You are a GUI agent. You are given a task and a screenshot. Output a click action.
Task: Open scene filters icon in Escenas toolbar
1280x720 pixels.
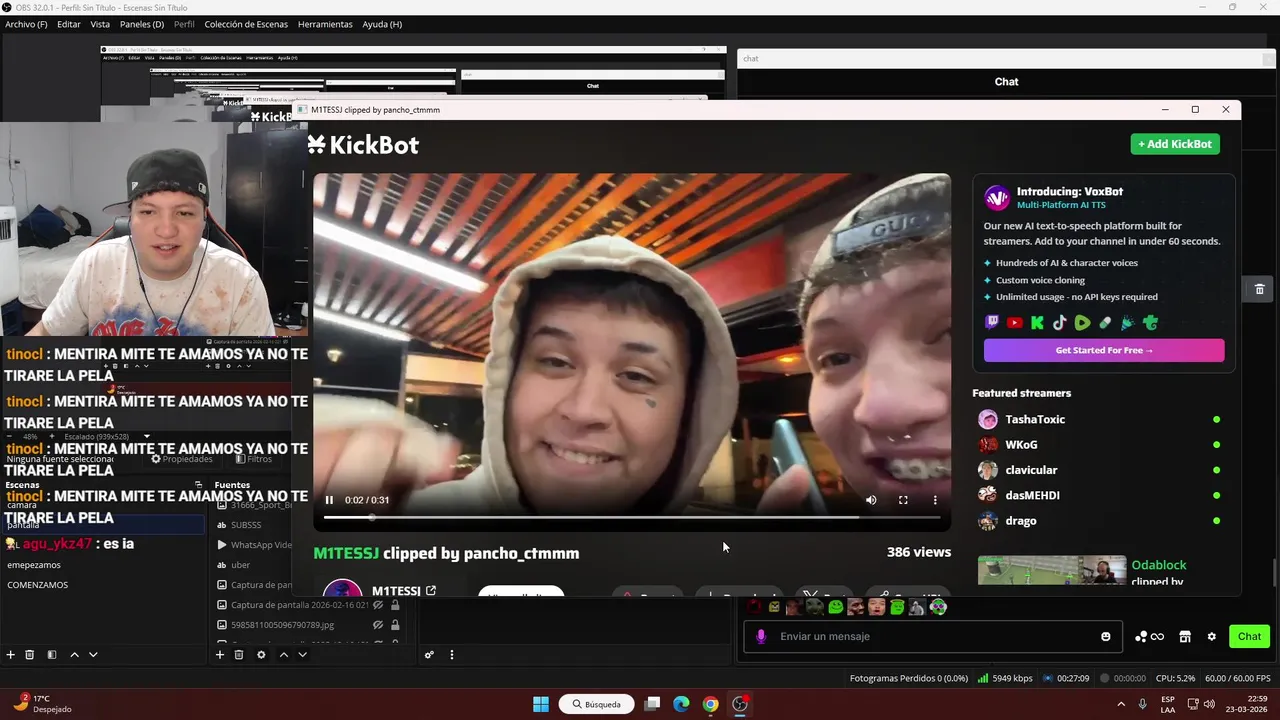pos(51,655)
